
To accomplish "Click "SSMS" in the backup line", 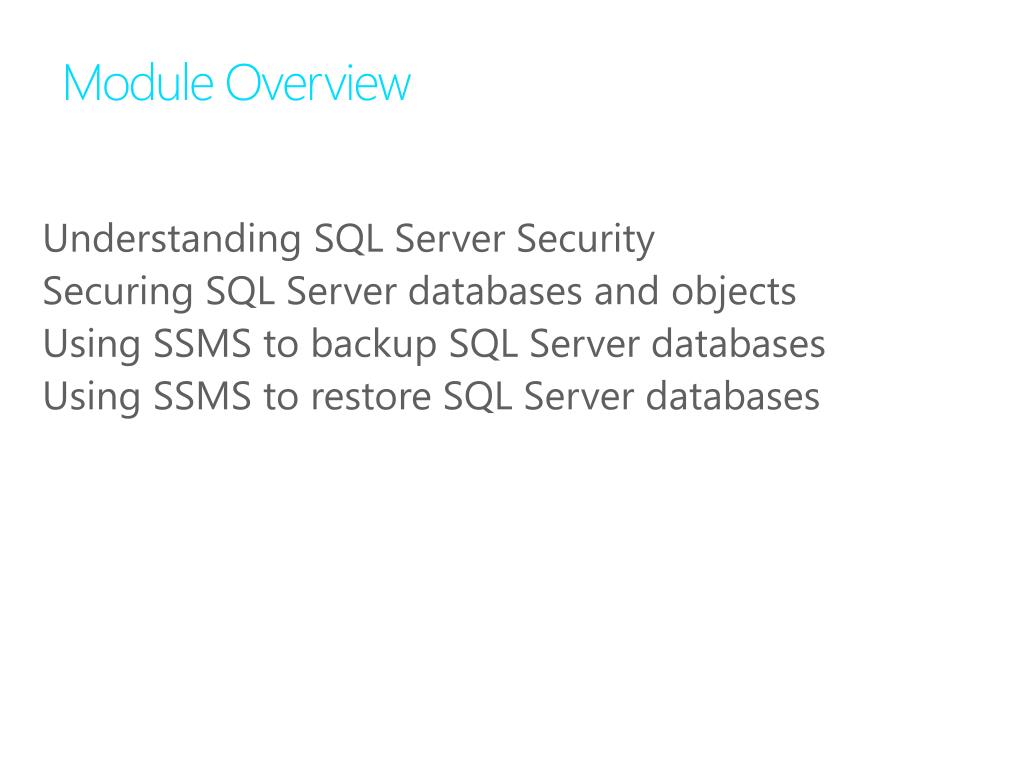I will tap(202, 344).
